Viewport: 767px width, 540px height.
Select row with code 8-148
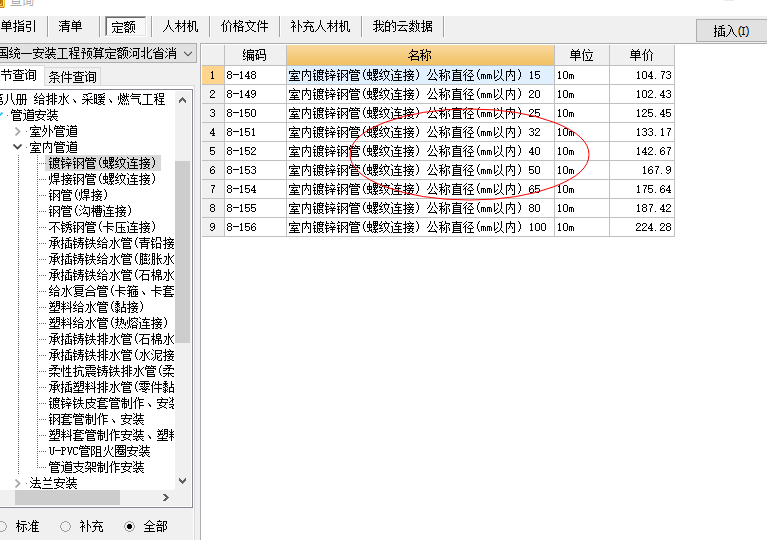click(438, 75)
